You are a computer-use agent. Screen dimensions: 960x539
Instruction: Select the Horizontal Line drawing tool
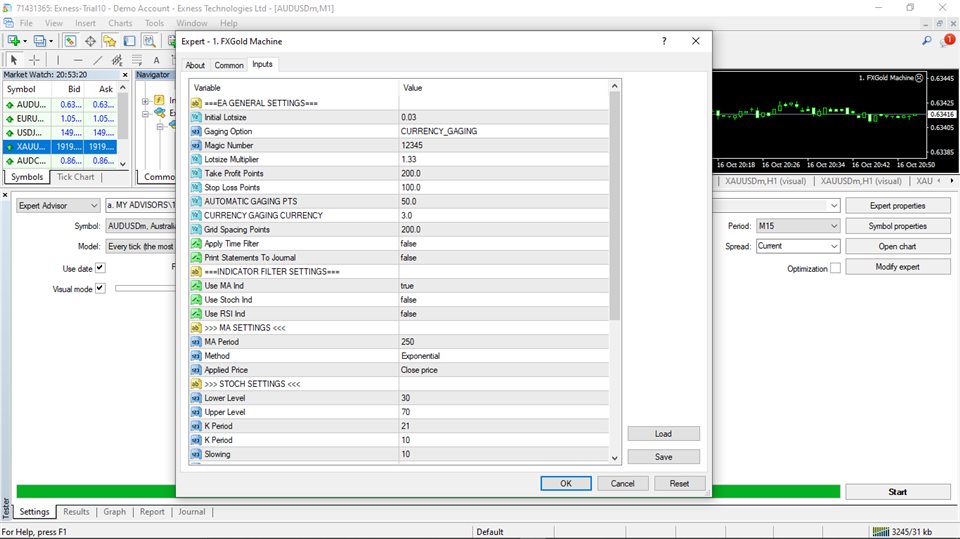[x=78, y=59]
